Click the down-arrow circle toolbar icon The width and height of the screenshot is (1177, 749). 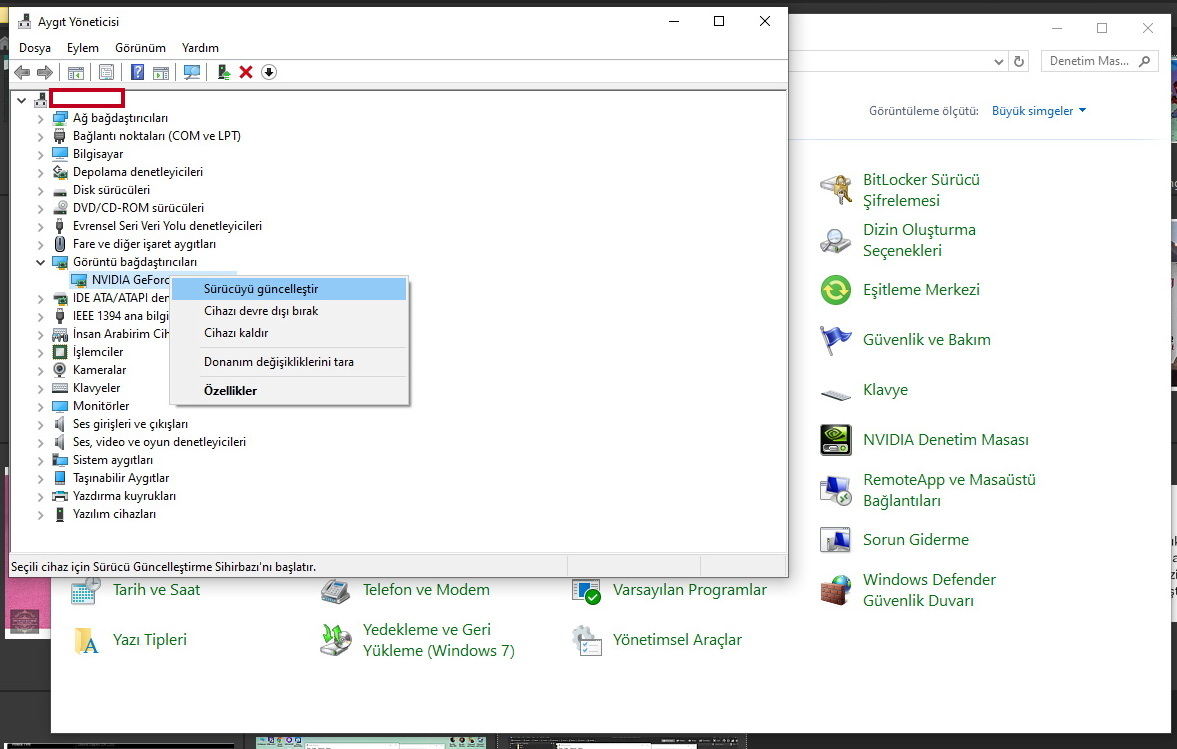(269, 72)
